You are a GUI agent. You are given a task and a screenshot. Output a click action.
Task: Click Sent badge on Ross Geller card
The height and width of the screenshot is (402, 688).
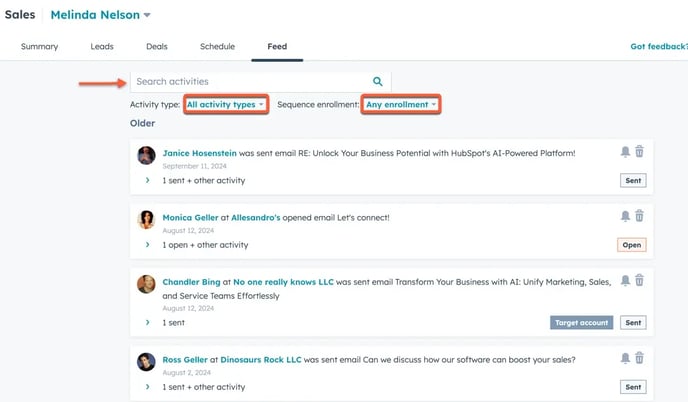pos(633,387)
